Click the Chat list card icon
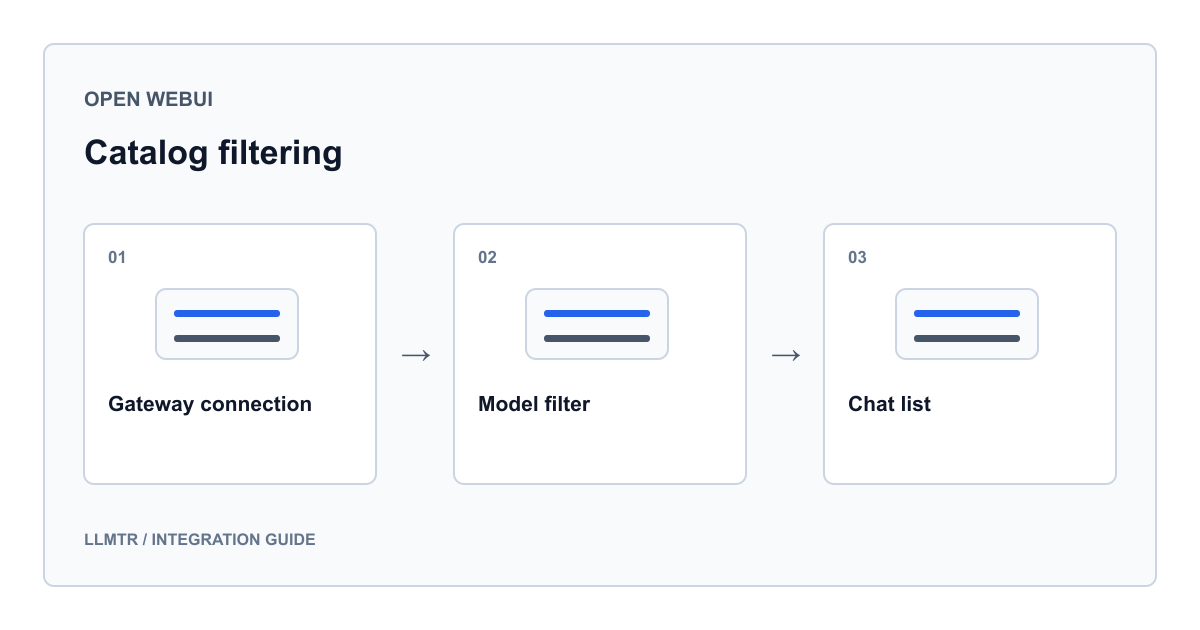This screenshot has height=630, width=1200. pos(967,324)
